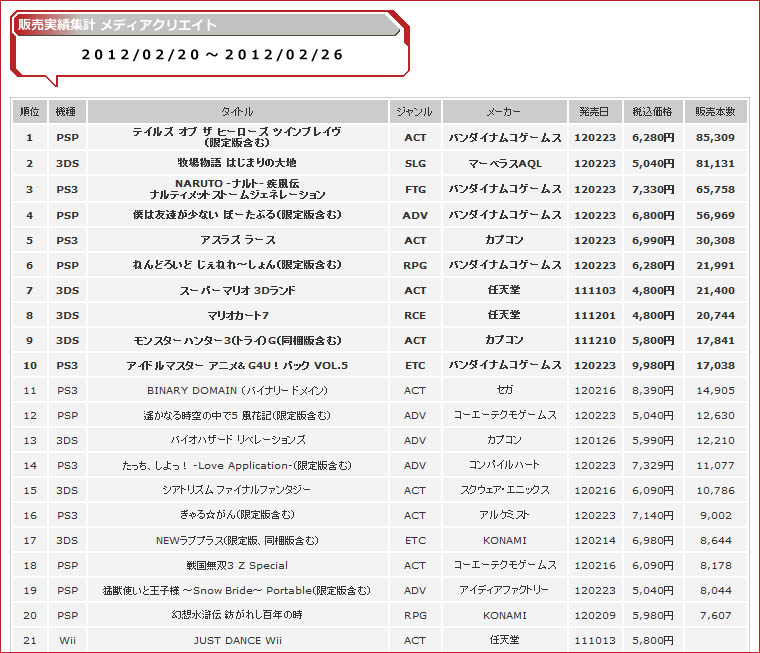
Task: Click the title 牧場物語 はじまりの大地
Action: click(237, 163)
